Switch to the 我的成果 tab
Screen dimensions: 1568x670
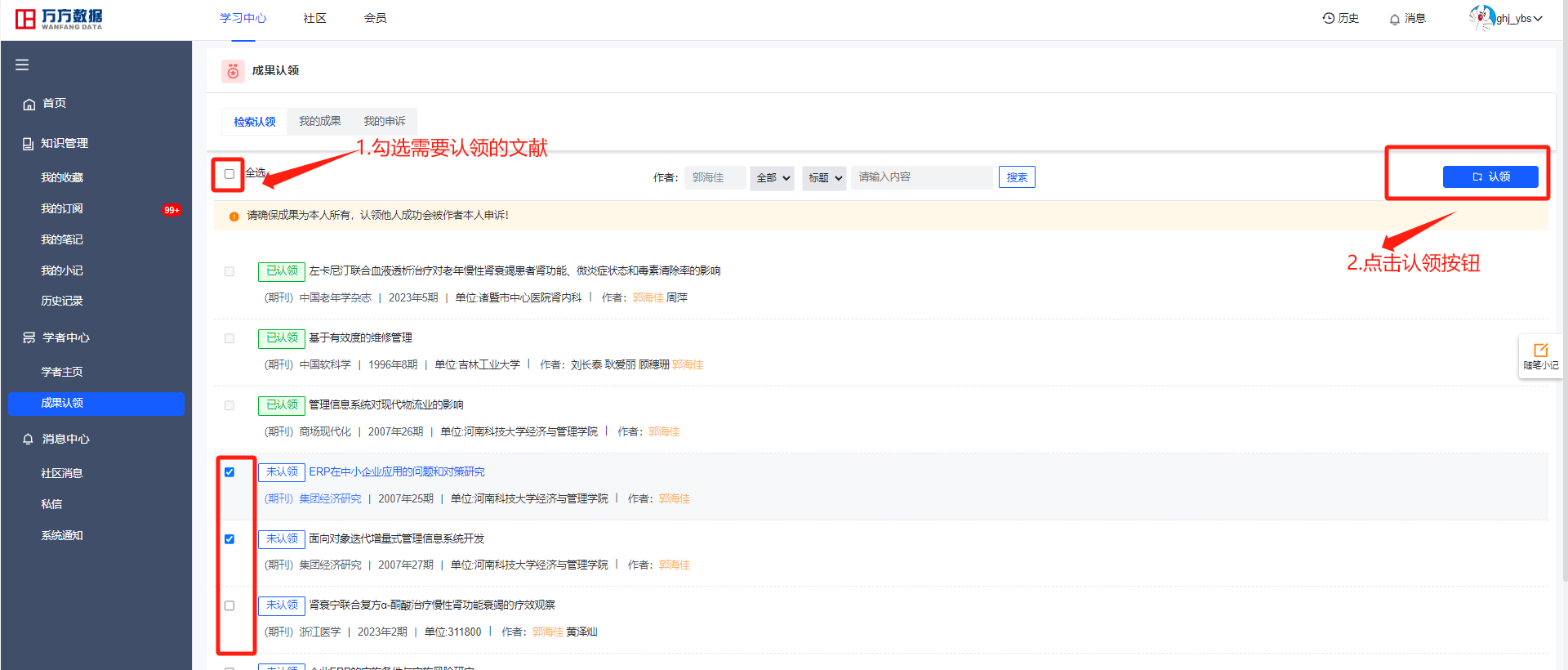(319, 121)
